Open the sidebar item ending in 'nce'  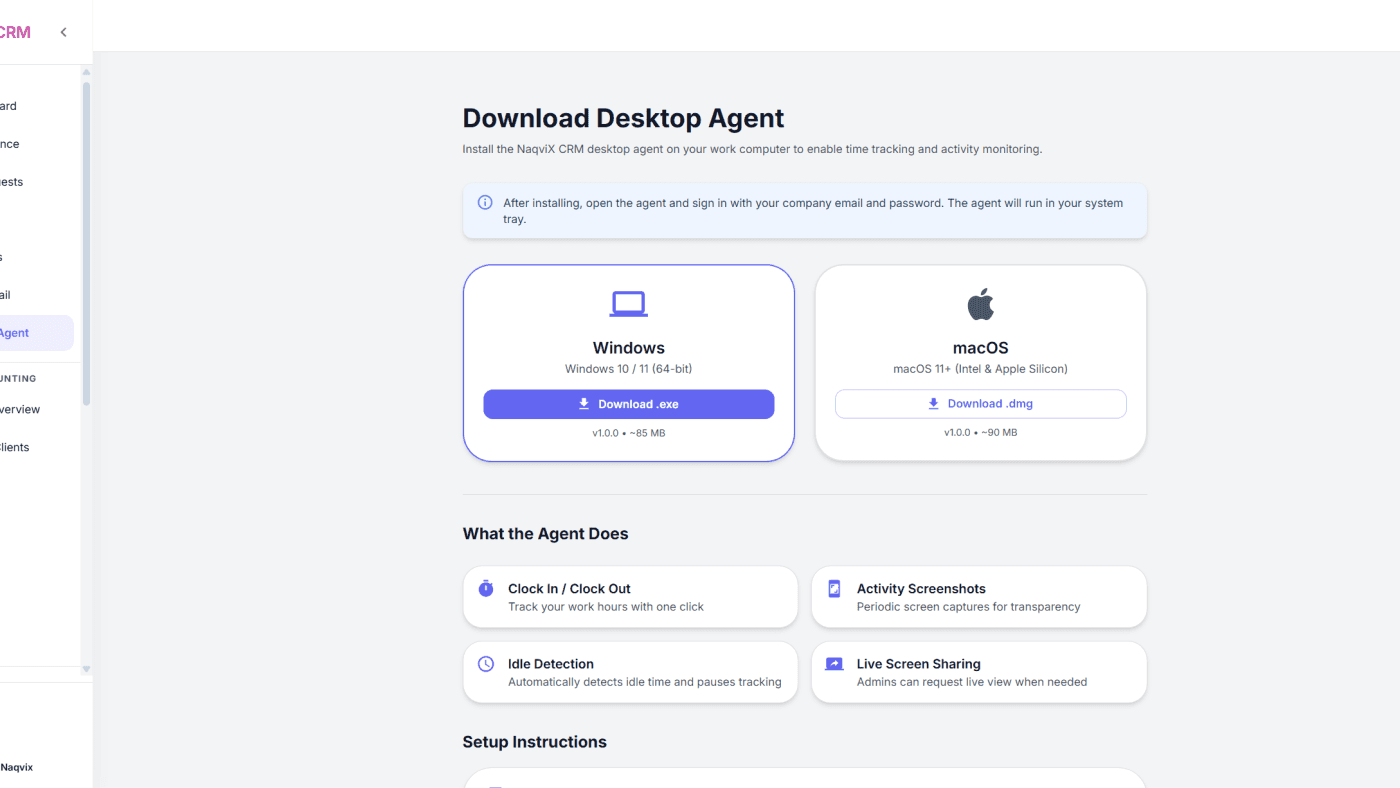(10, 144)
